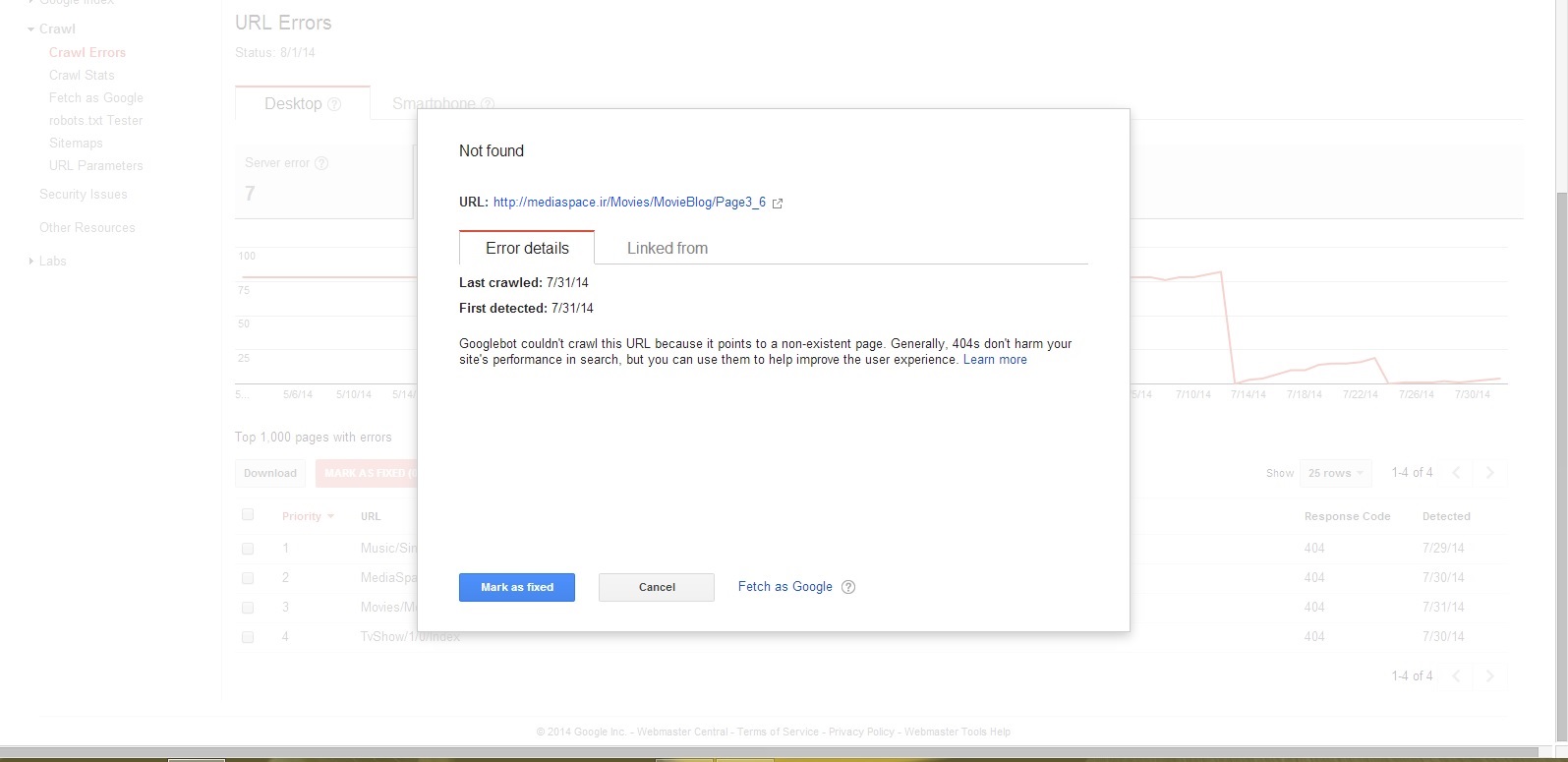The image size is (1568, 762).
Task: Click the 7/29/14 detected date cell
Action: pyautogui.click(x=1443, y=549)
